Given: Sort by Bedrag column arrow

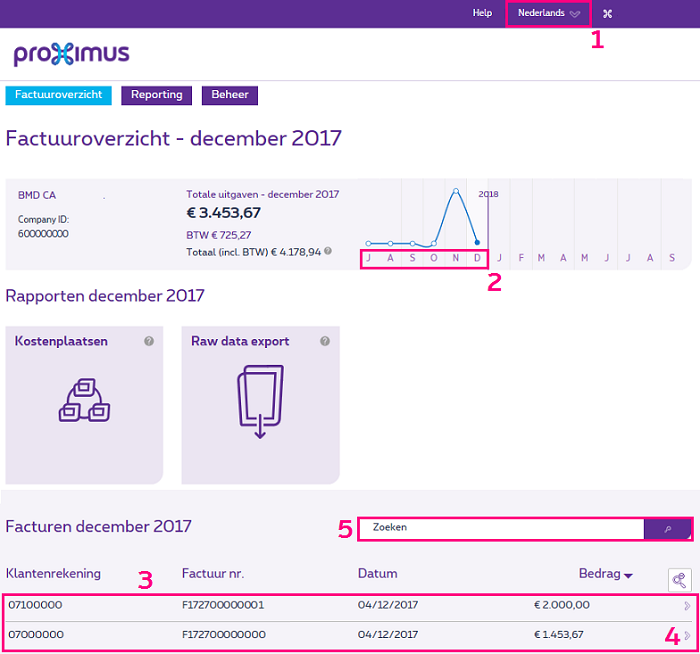Looking at the screenshot, I should [628, 575].
